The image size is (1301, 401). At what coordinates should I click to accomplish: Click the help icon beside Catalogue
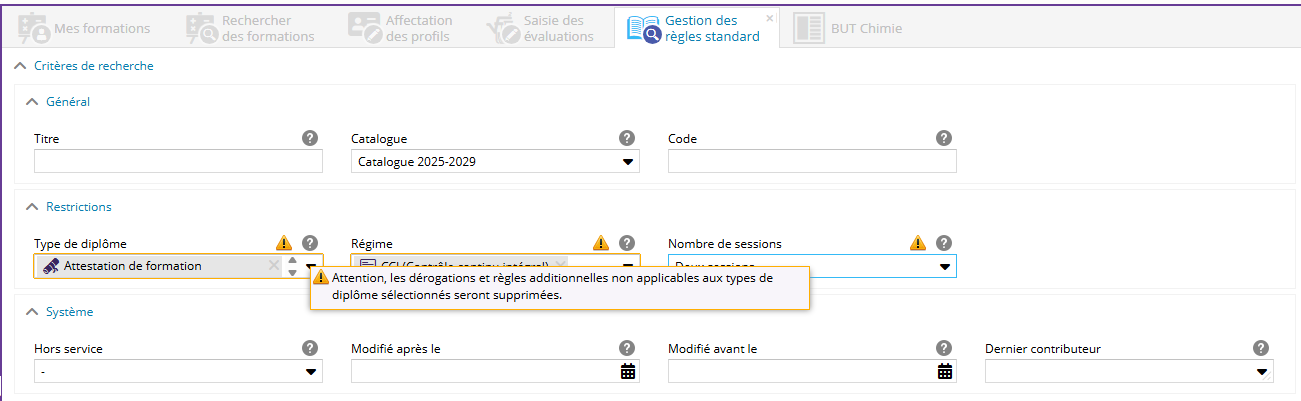pos(627,138)
